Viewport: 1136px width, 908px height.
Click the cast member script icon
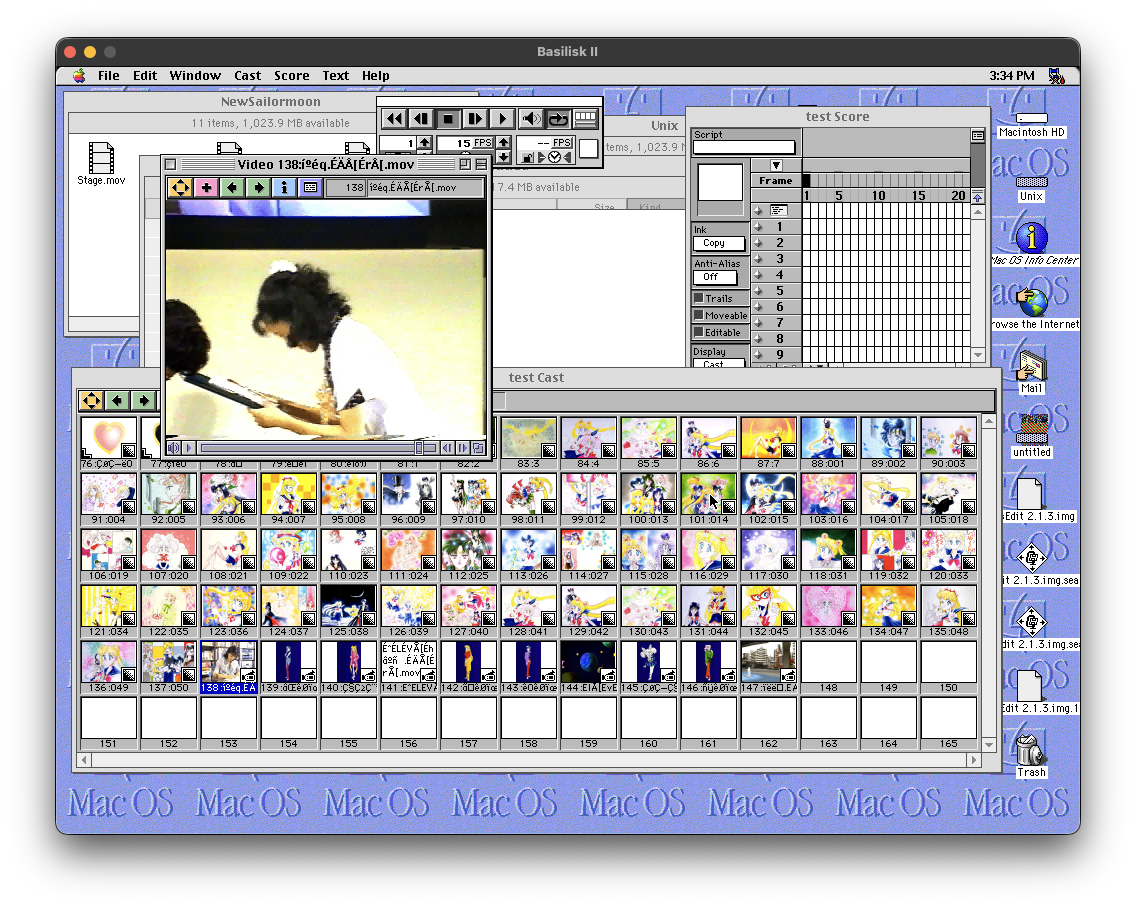(x=310, y=187)
